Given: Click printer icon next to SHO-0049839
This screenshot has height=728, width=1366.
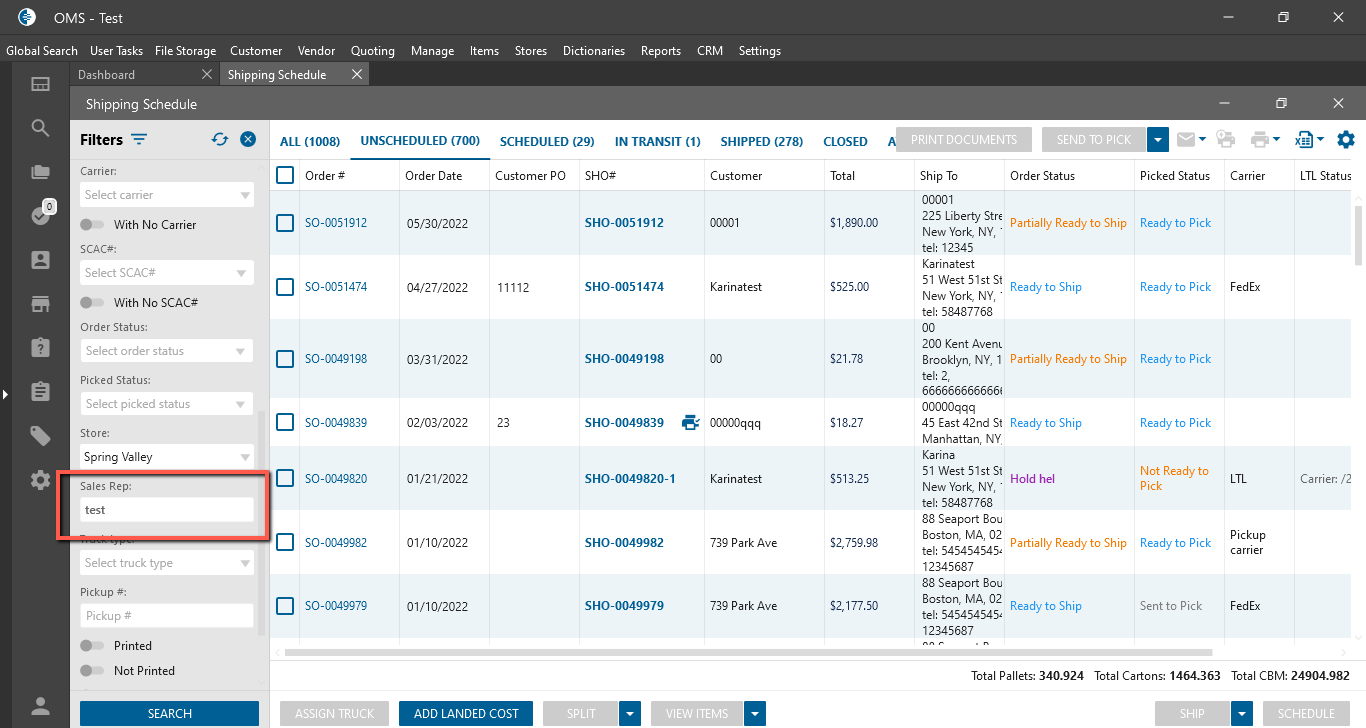Looking at the screenshot, I should coord(690,423).
